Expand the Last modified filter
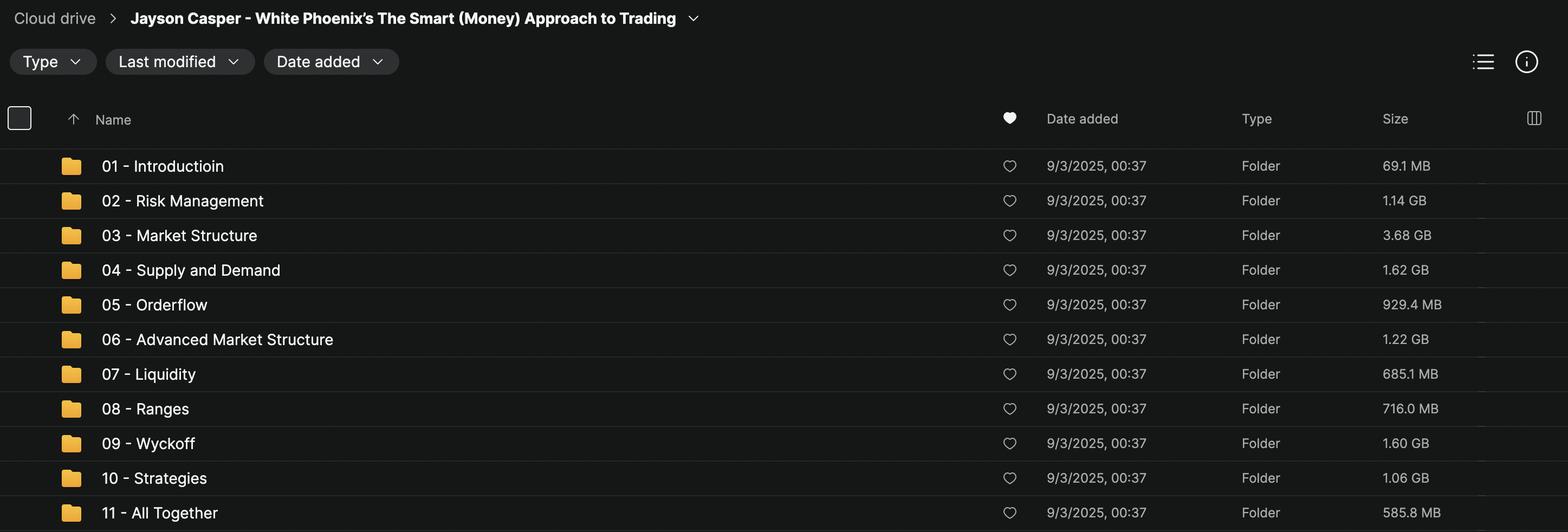 point(179,61)
